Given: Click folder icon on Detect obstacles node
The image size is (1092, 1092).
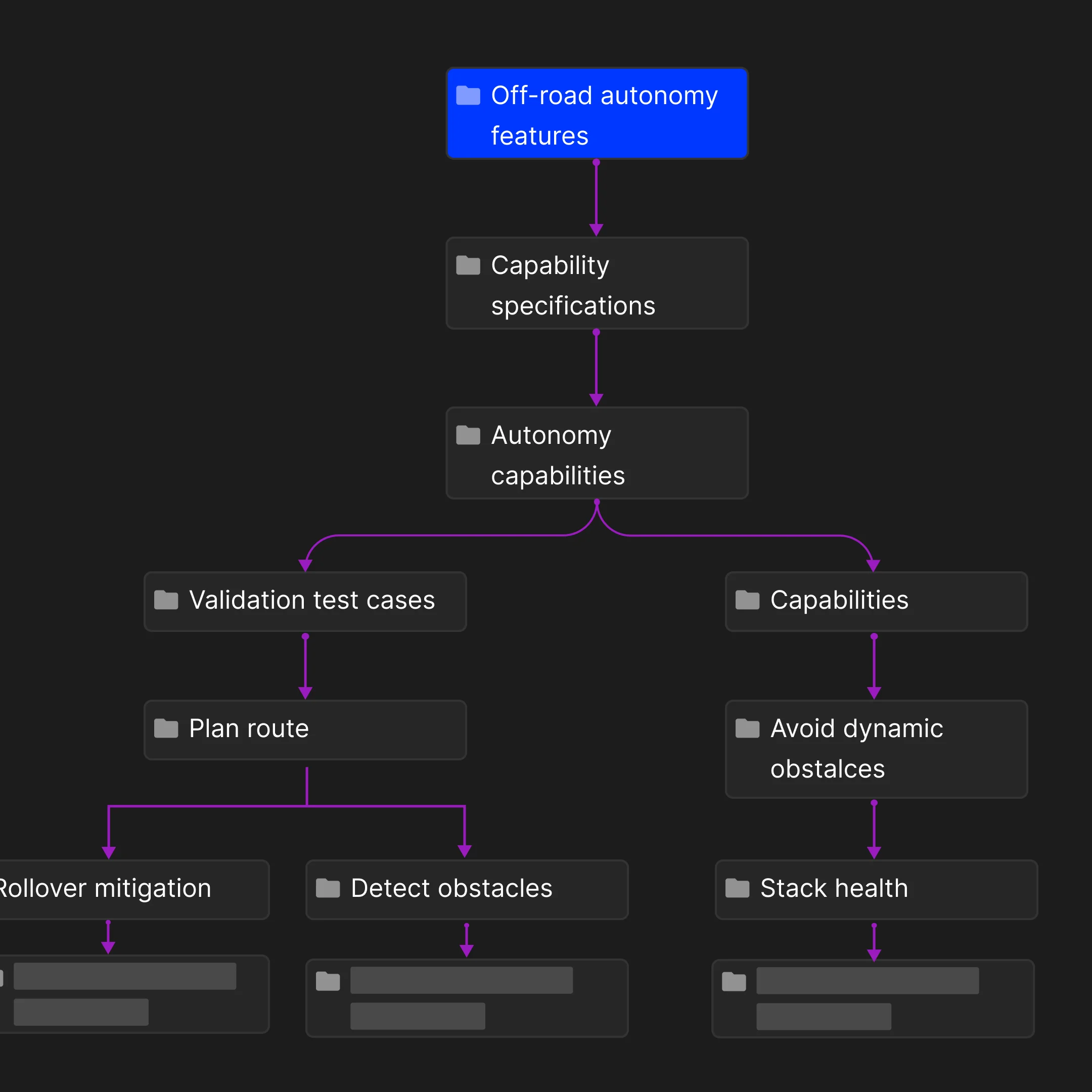Looking at the screenshot, I should coord(328,888).
